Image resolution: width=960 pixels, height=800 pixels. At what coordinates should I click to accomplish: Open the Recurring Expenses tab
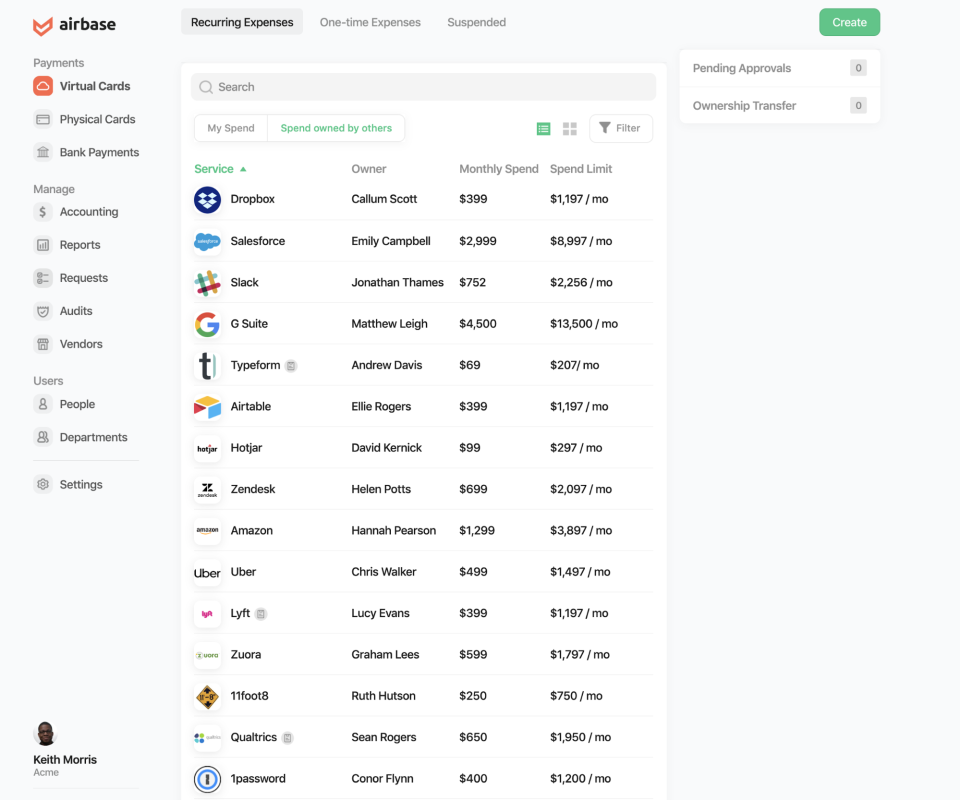pyautogui.click(x=242, y=22)
